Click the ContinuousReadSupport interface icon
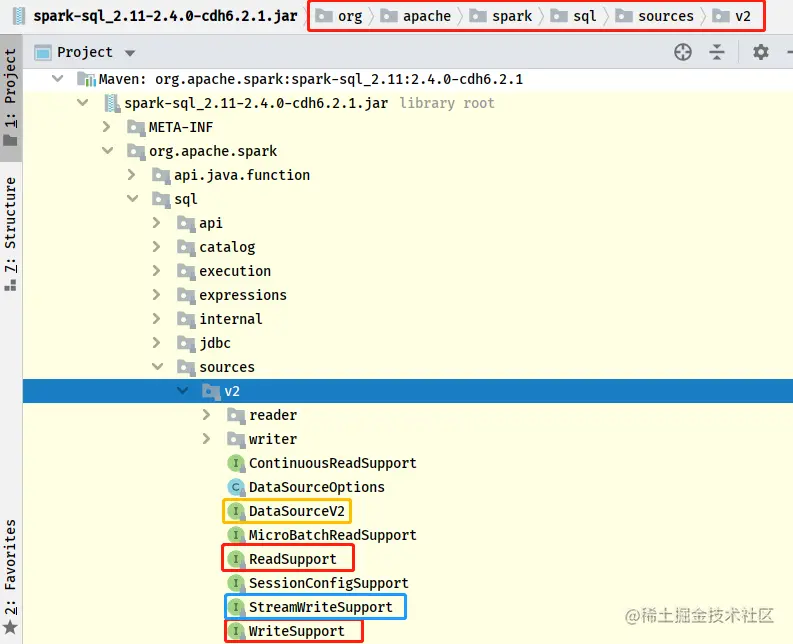This screenshot has width=793, height=644. click(x=236, y=463)
